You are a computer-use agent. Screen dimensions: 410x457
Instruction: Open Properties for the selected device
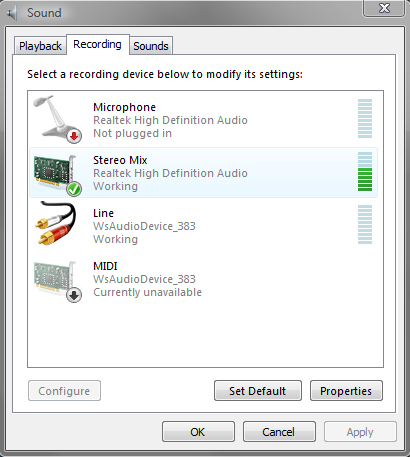point(346,391)
